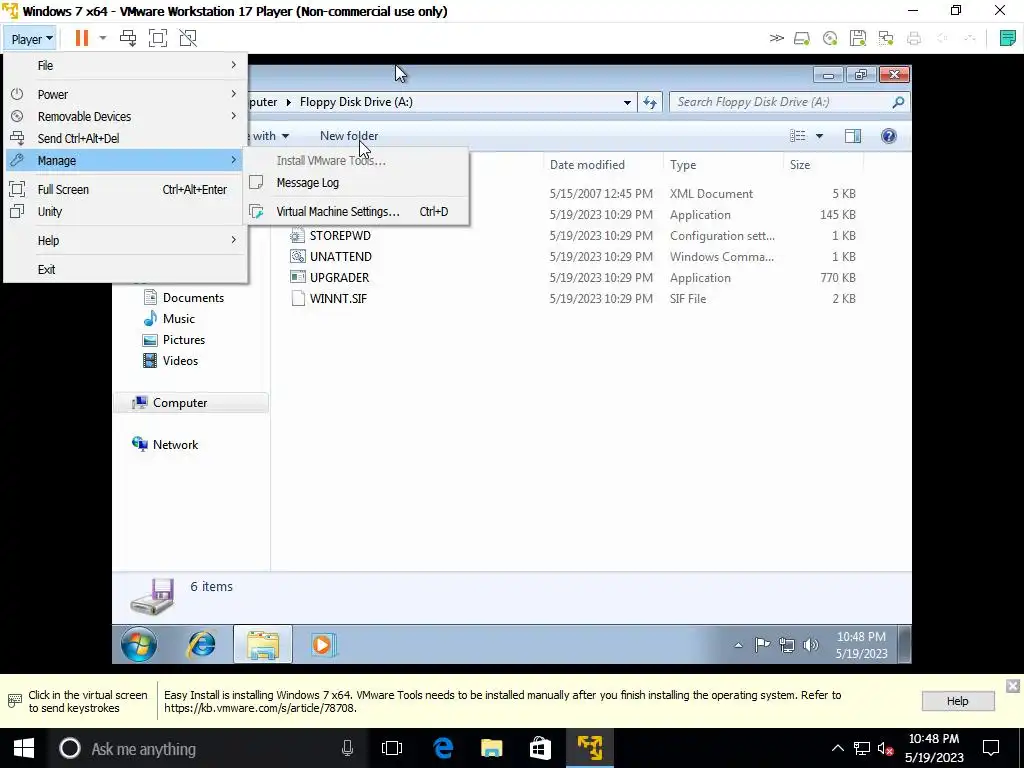
Task: Open the Removable Devices submenu
Action: [125, 116]
